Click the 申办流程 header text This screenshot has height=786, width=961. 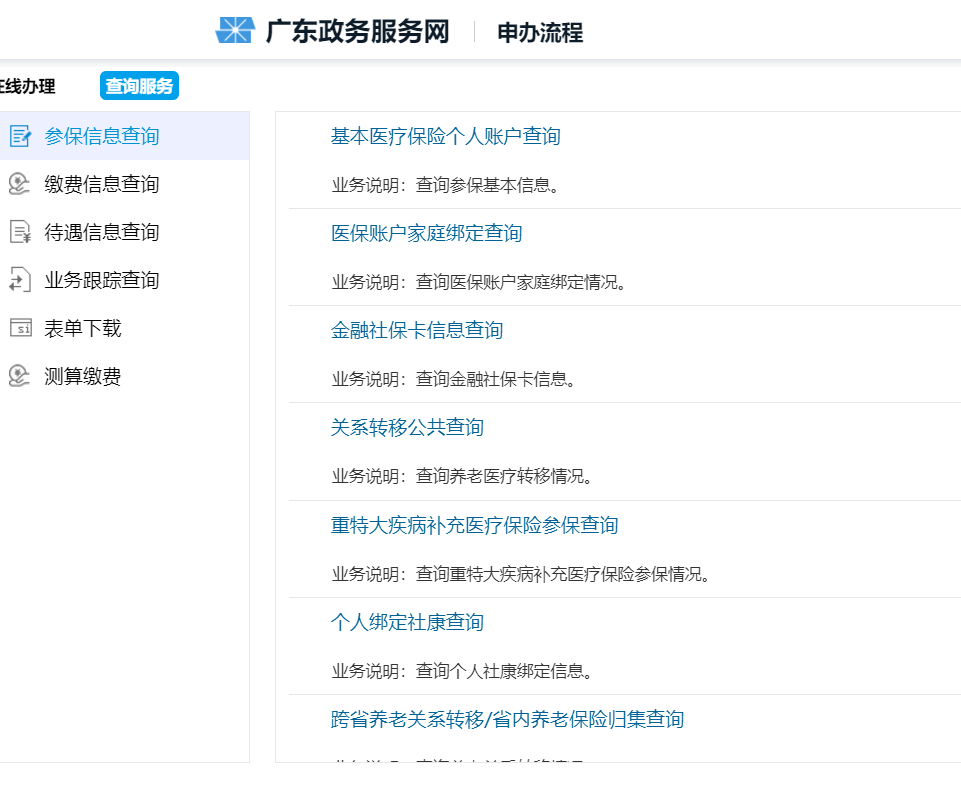[540, 32]
